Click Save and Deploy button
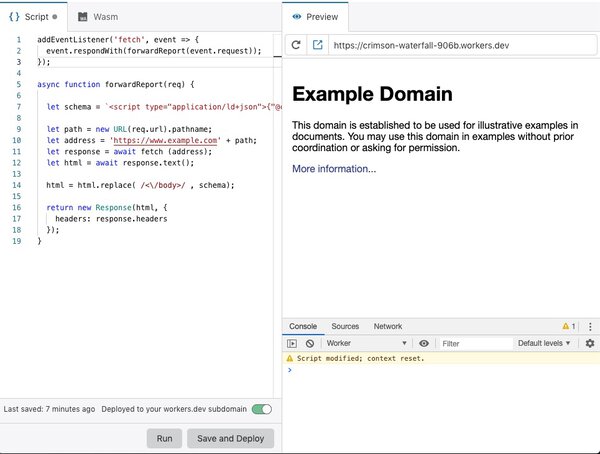 (231, 438)
